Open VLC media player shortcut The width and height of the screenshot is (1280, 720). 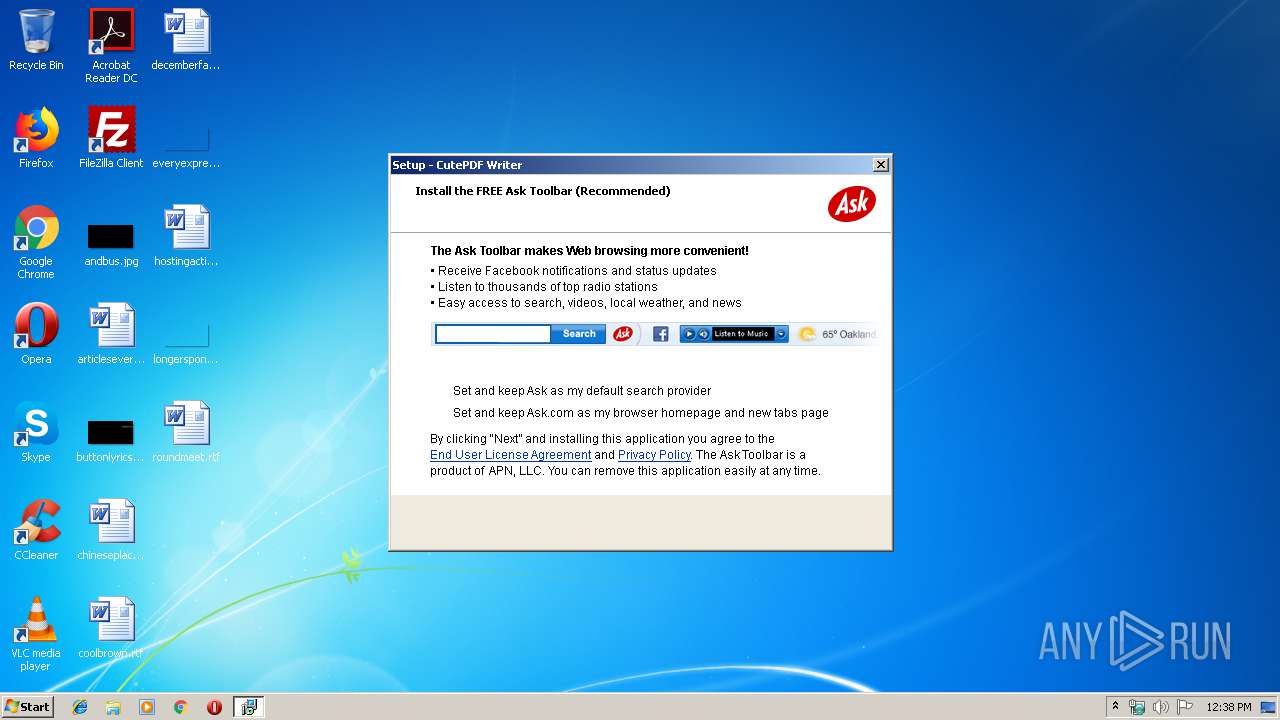click(36, 634)
